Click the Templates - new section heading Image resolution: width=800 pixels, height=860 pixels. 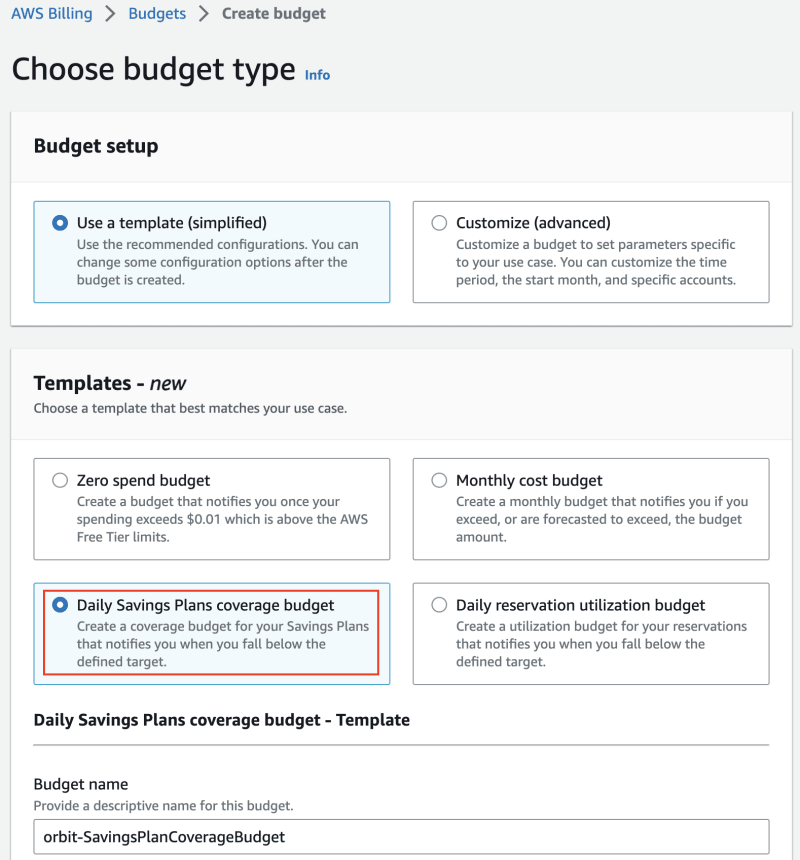[x=110, y=383]
